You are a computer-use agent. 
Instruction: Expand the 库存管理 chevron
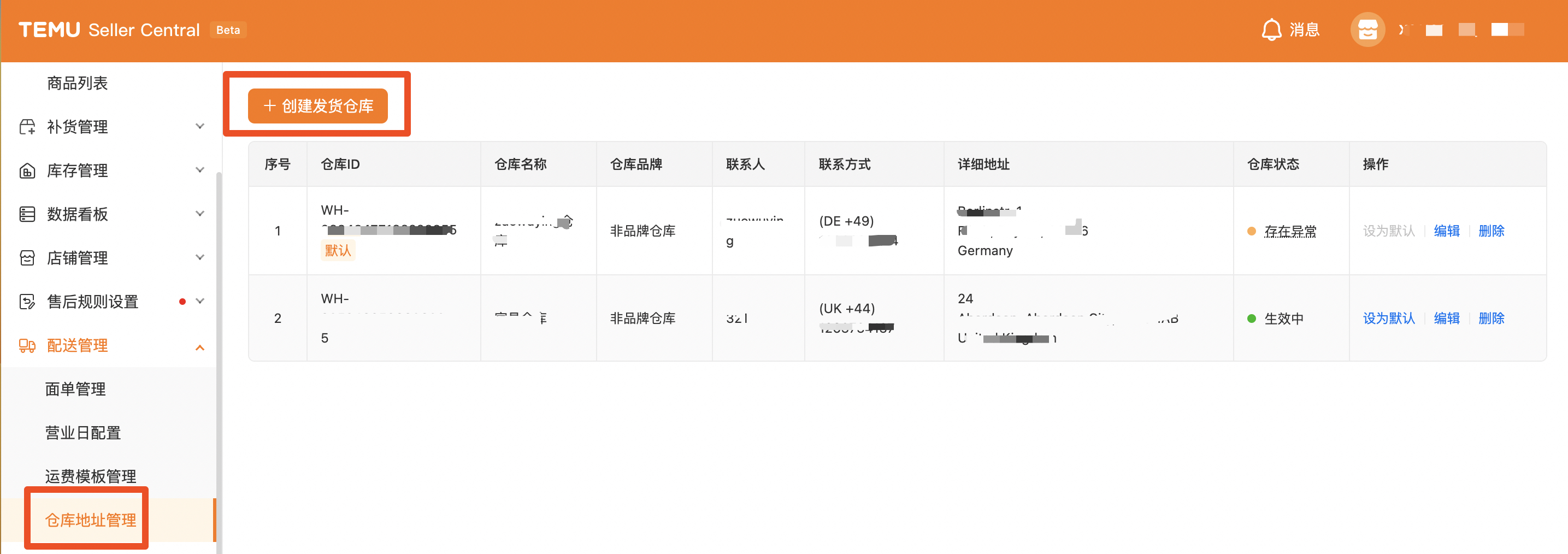pyautogui.click(x=199, y=170)
